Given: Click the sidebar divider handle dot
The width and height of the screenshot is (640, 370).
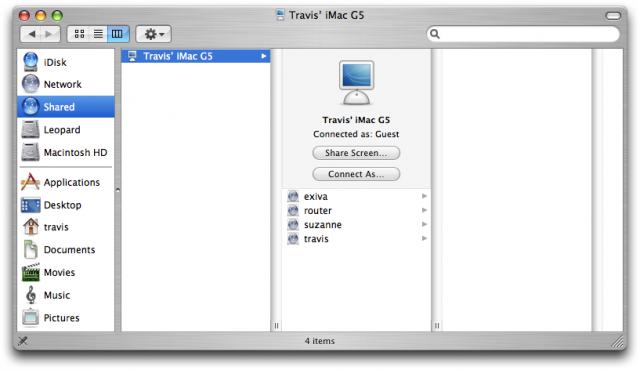Looking at the screenshot, I should [x=118, y=190].
